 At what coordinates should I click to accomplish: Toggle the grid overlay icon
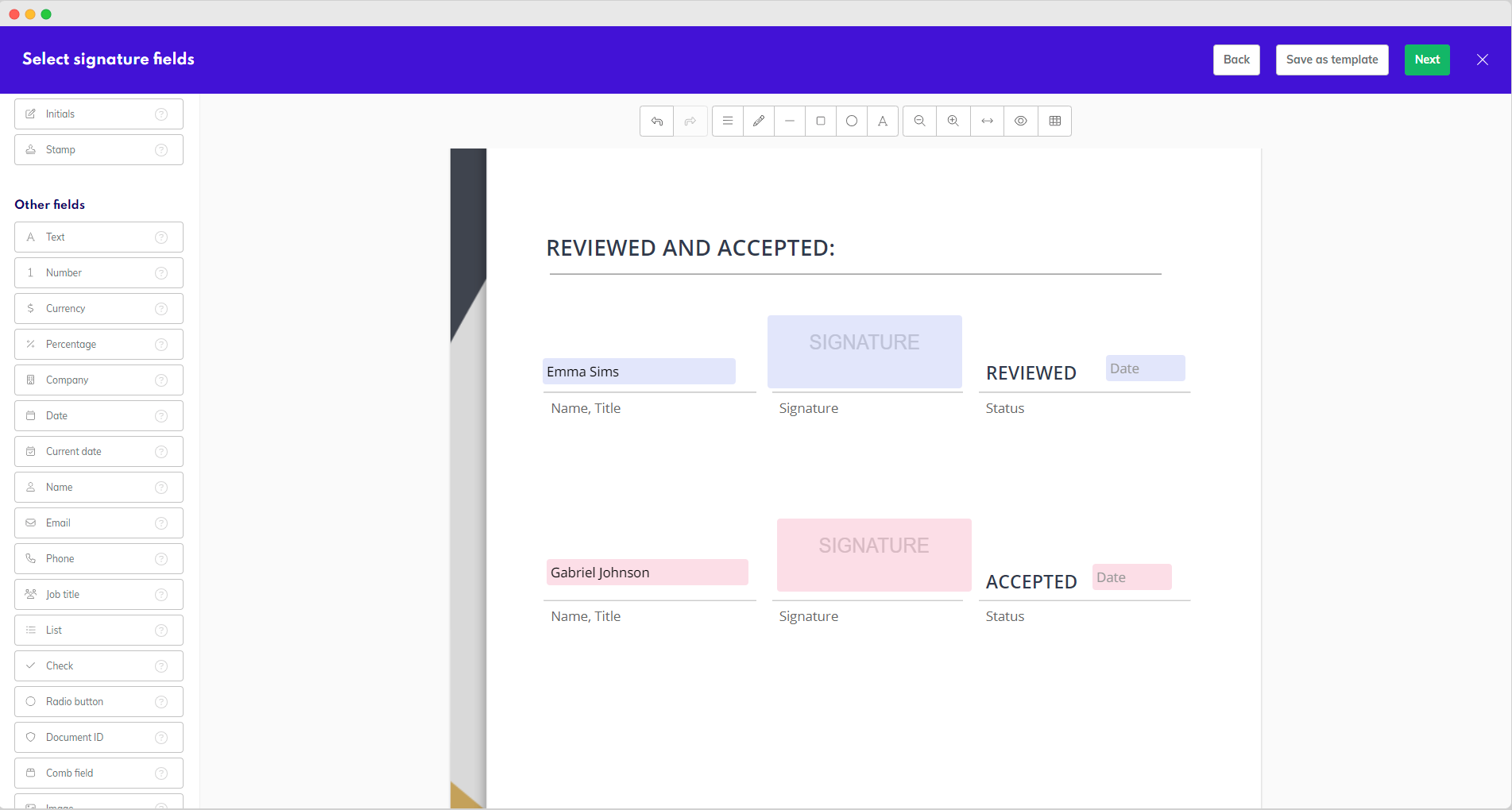pyautogui.click(x=1055, y=121)
